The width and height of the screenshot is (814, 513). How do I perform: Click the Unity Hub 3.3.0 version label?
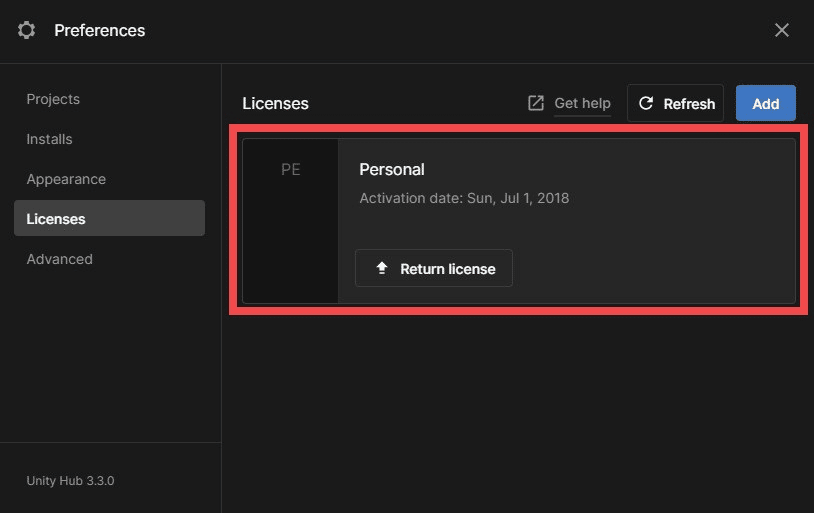tap(70, 481)
